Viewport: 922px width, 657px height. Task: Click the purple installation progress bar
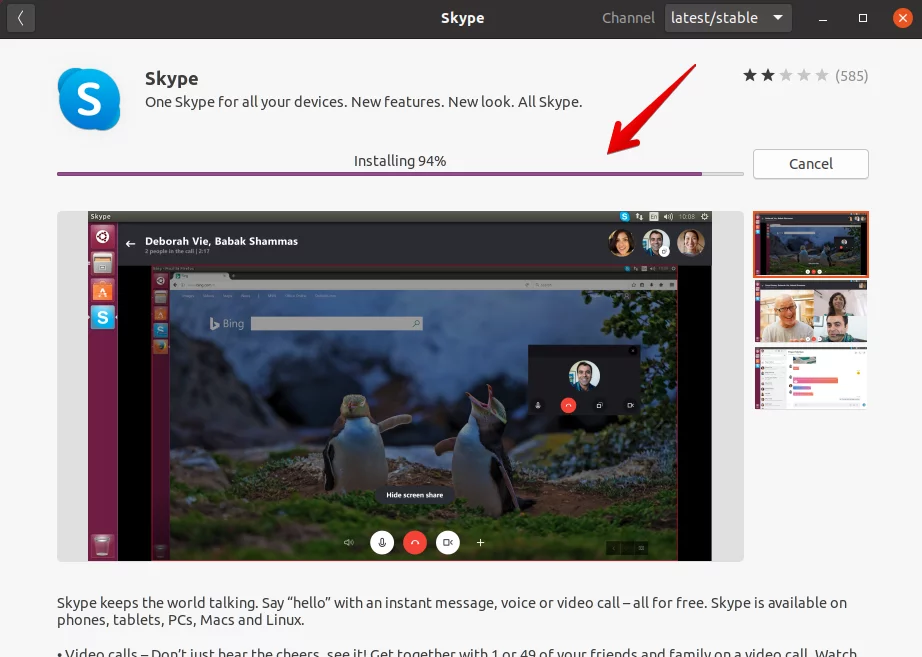(x=400, y=174)
